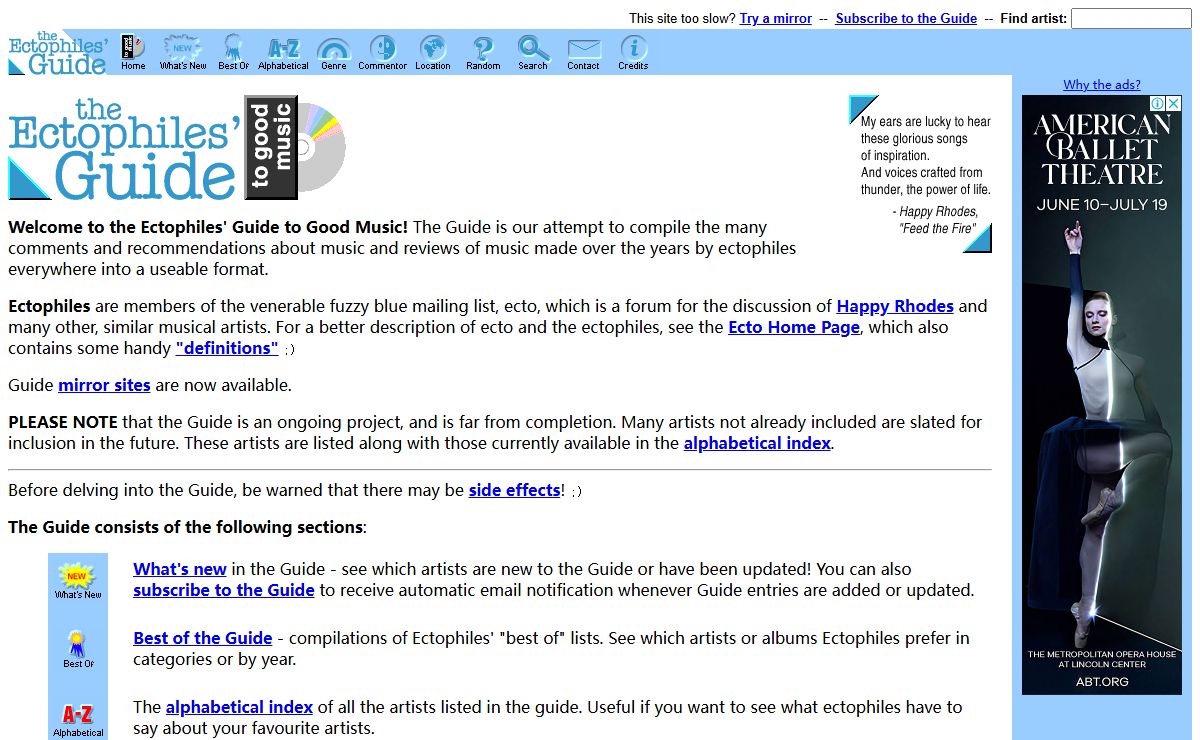Open the Home icon in the navigation bar
This screenshot has width=1200, height=740.
click(x=133, y=53)
